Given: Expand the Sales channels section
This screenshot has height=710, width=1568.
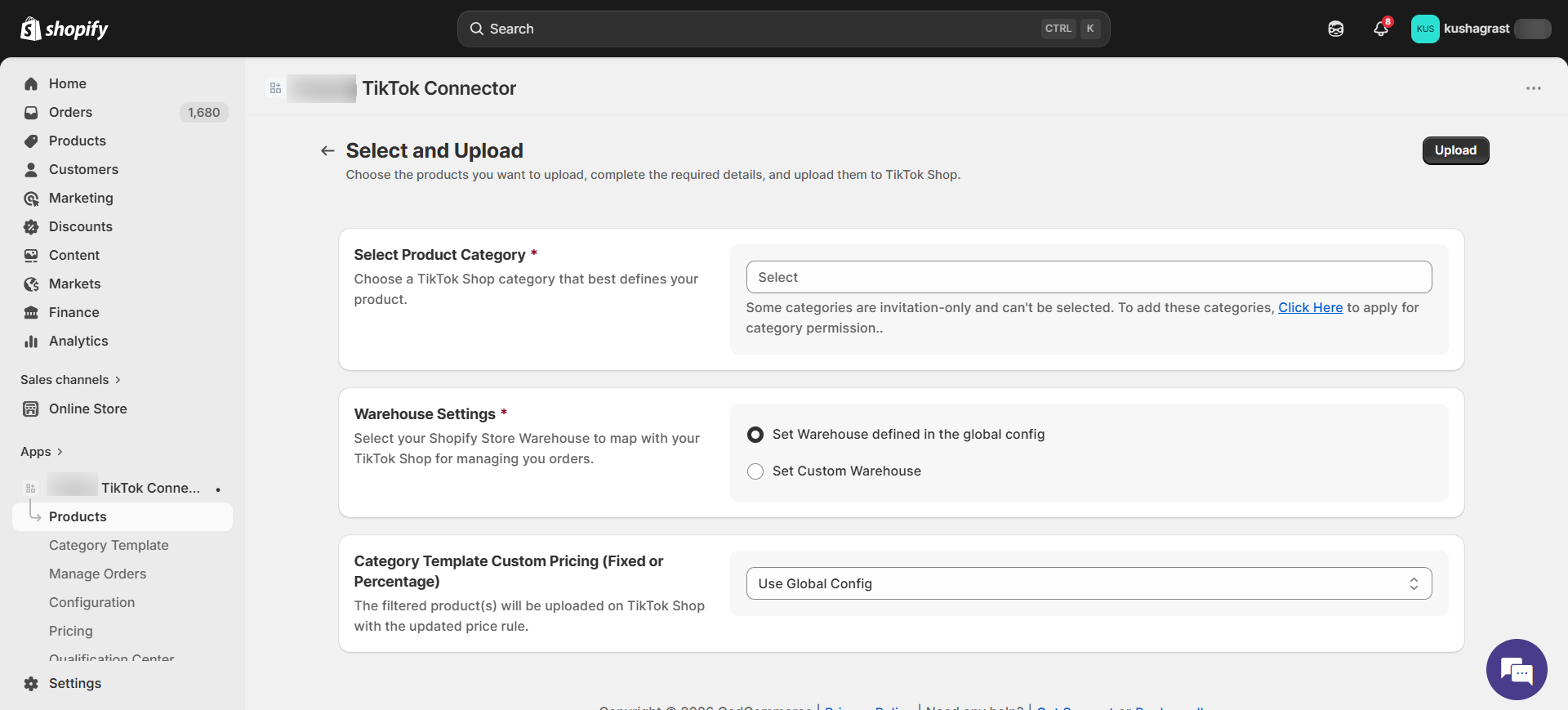Looking at the screenshot, I should point(70,380).
